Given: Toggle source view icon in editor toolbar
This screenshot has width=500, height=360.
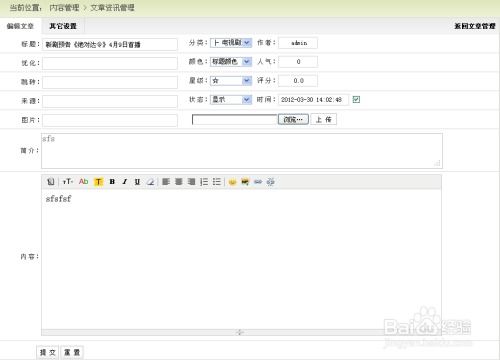Looking at the screenshot, I should click(50, 182).
